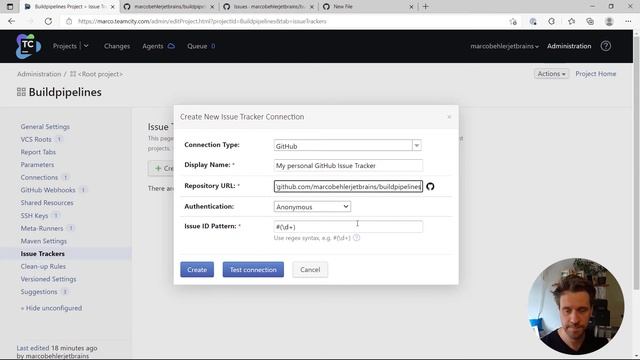
Task: Open browser settings ellipsis menu
Action: point(628,21)
